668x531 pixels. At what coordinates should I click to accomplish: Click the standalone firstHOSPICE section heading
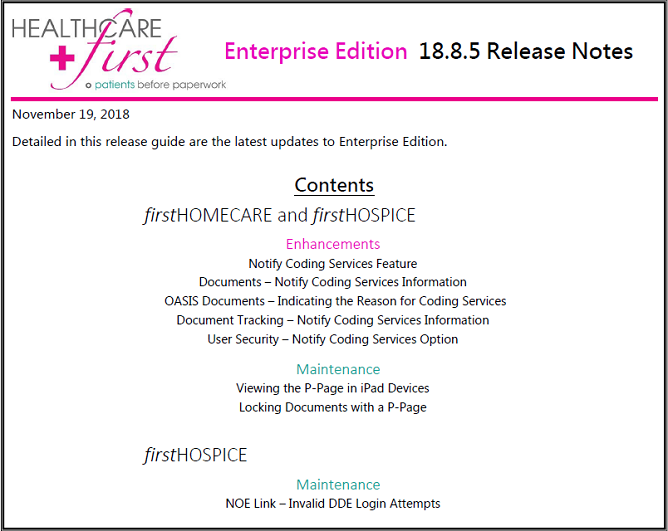point(195,455)
